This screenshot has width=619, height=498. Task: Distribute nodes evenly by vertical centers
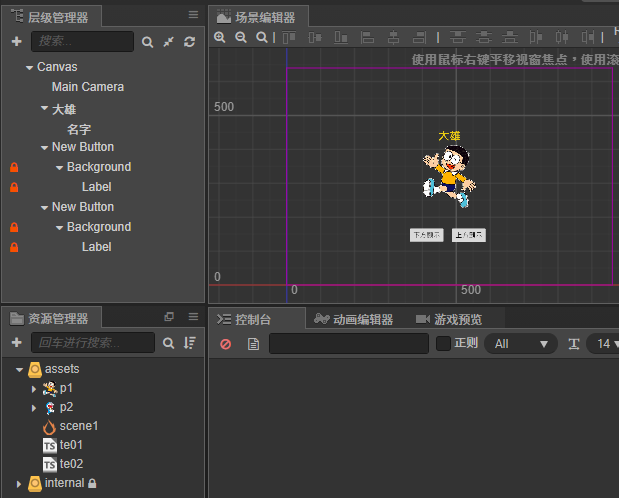[x=484, y=38]
